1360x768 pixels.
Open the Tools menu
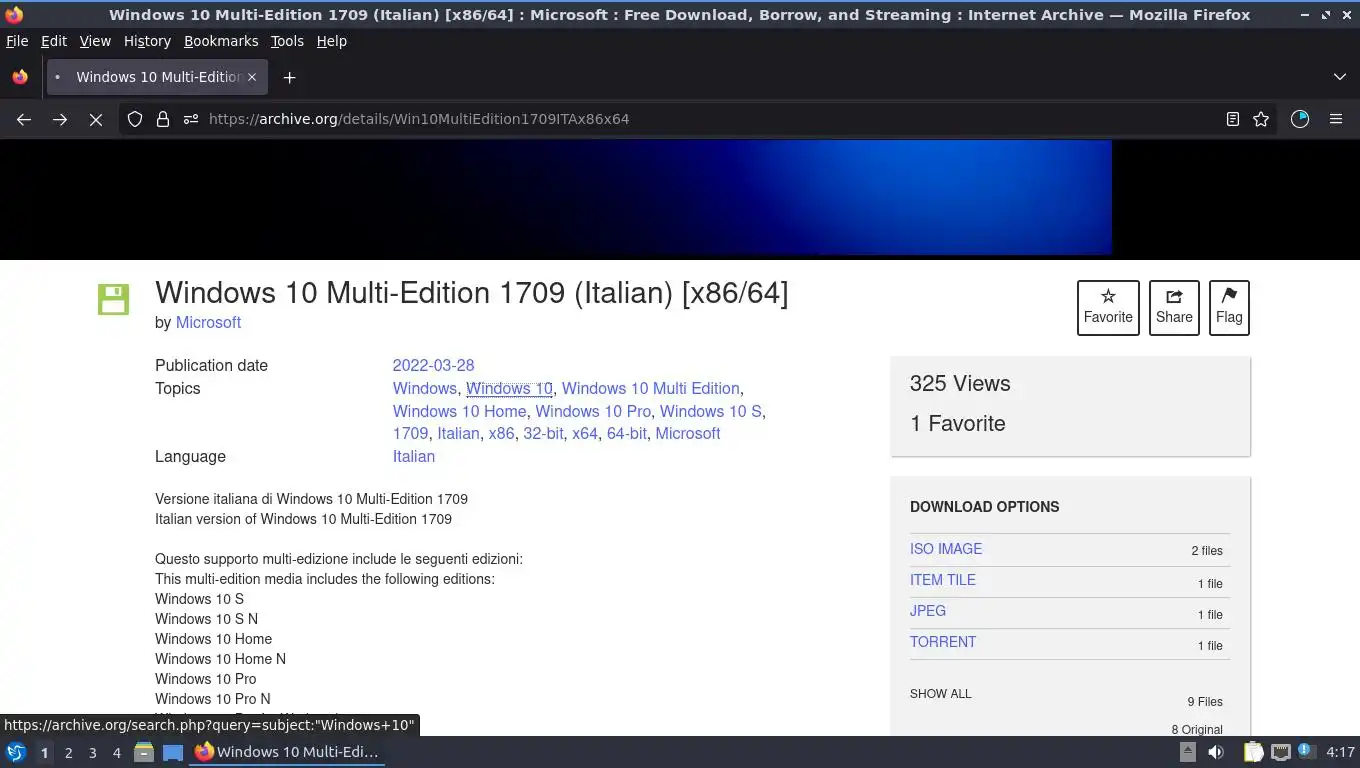coord(287,41)
